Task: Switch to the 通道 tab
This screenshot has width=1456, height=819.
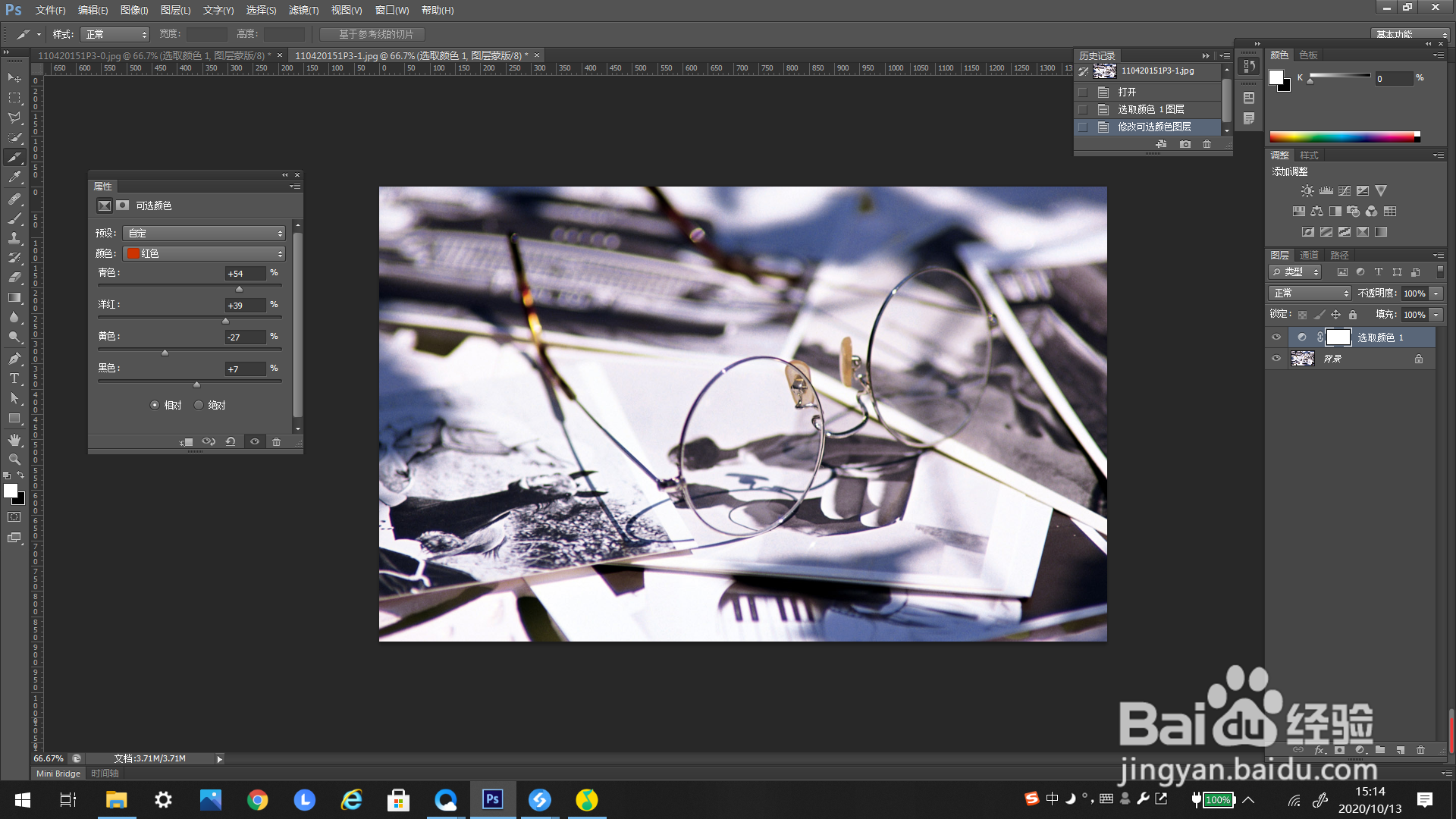Action: (1309, 255)
